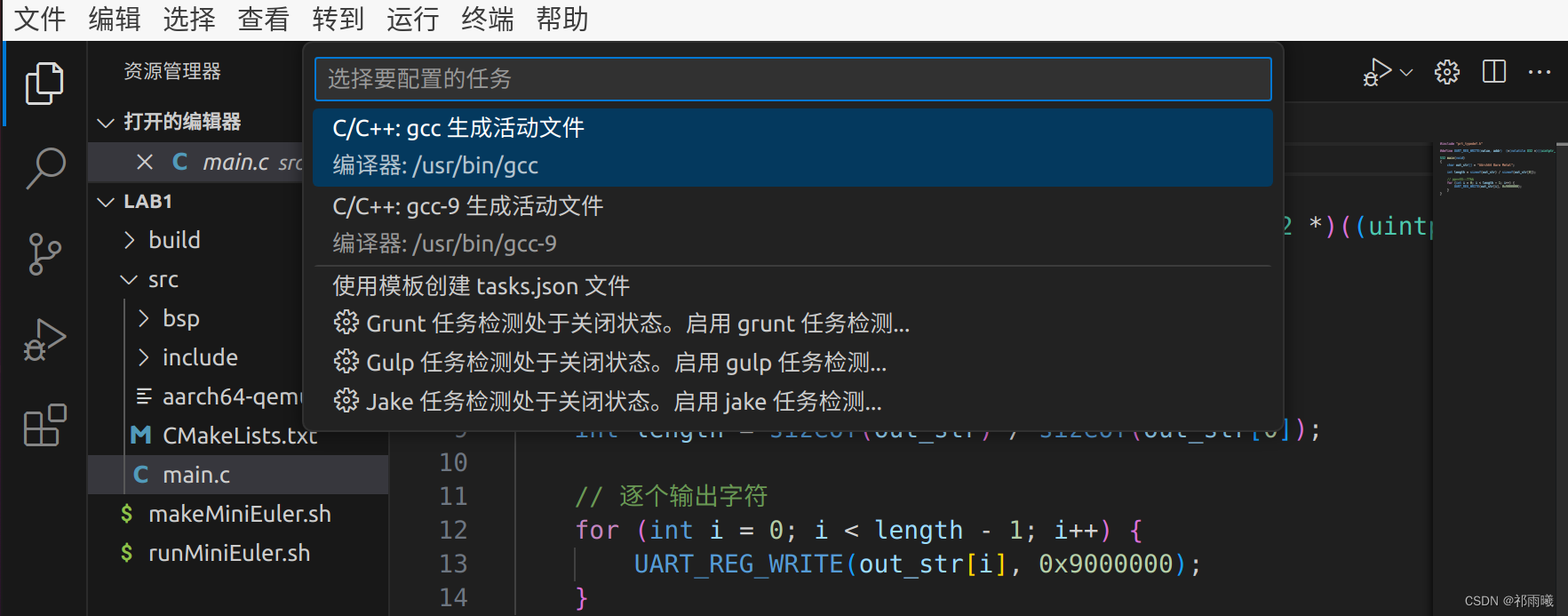Open the Explorer view in activity bar
The image size is (1568, 616).
[44, 84]
